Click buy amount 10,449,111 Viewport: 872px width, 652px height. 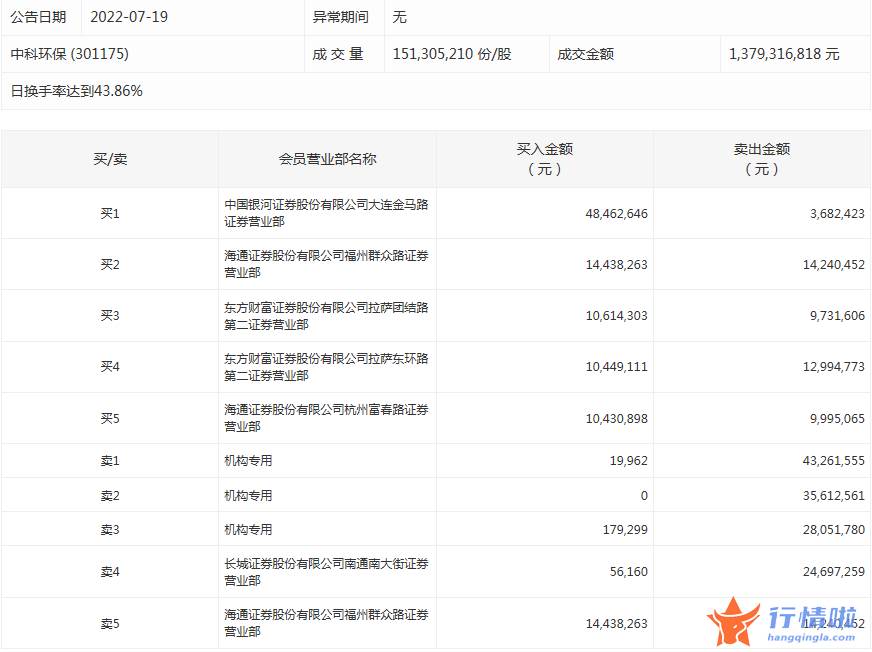tap(616, 367)
